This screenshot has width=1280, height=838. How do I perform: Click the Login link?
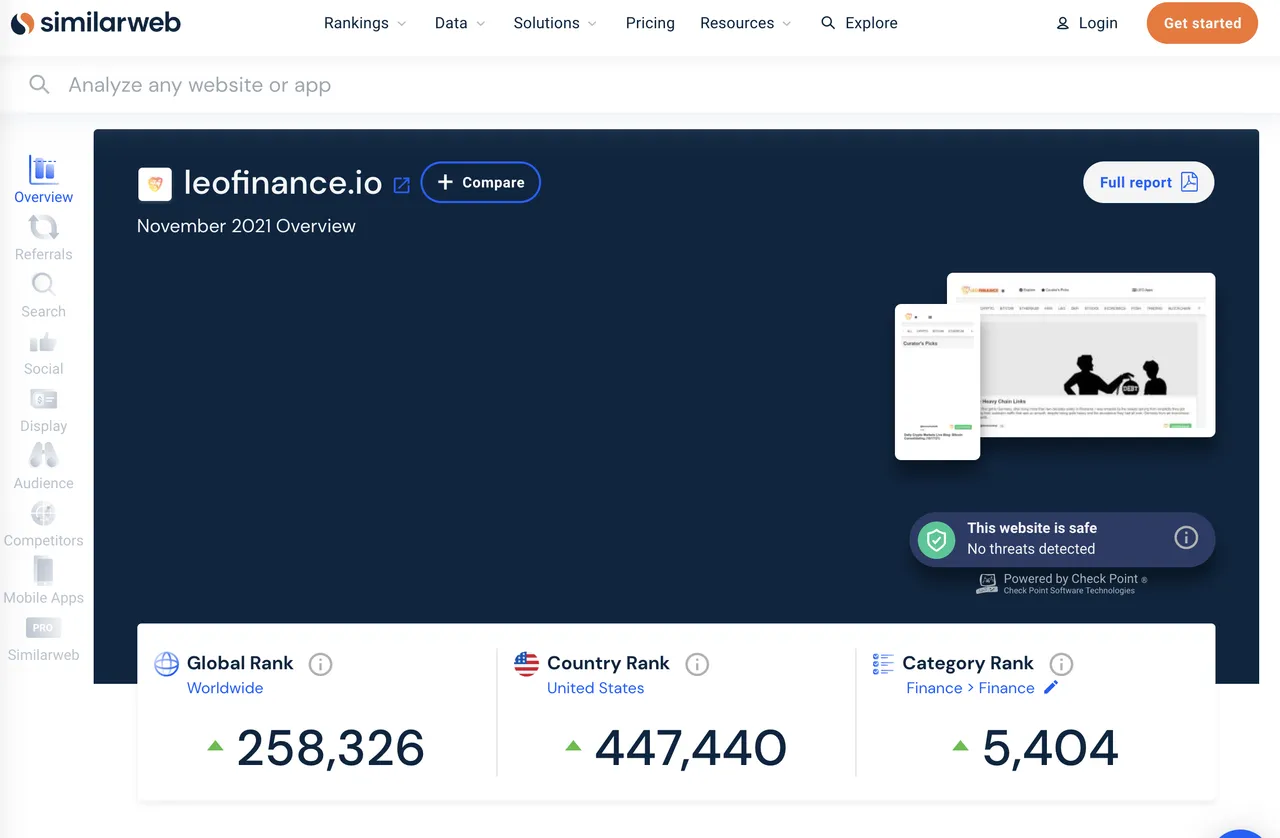[x=1087, y=23]
